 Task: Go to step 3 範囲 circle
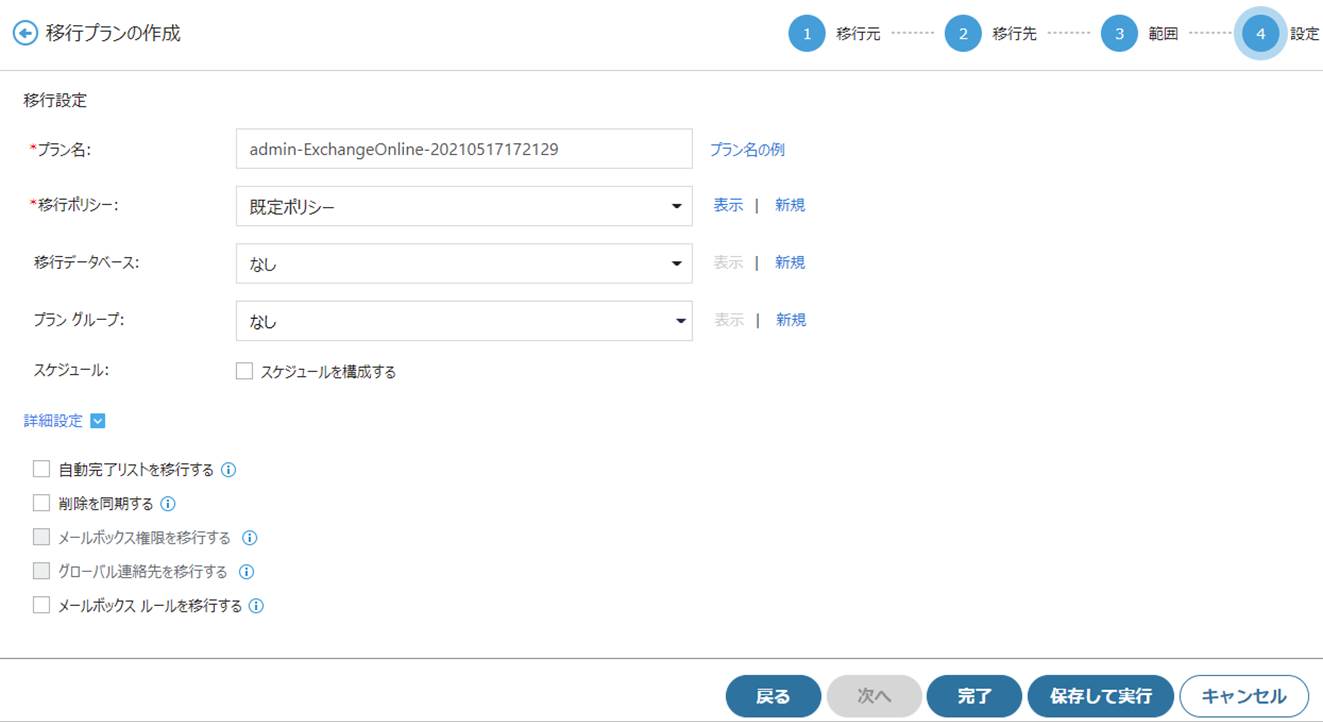(x=1119, y=33)
